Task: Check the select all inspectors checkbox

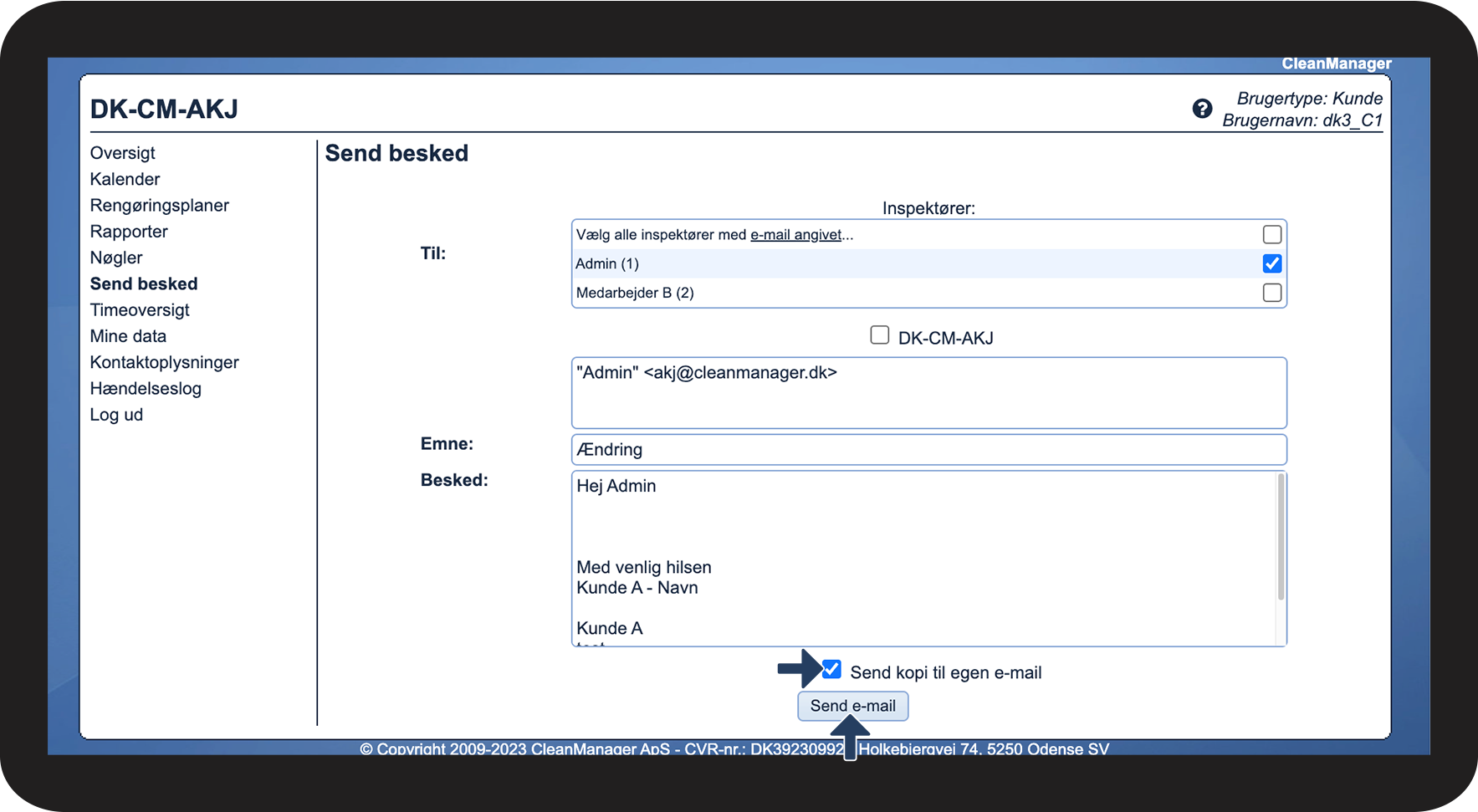Action: coord(1271,235)
